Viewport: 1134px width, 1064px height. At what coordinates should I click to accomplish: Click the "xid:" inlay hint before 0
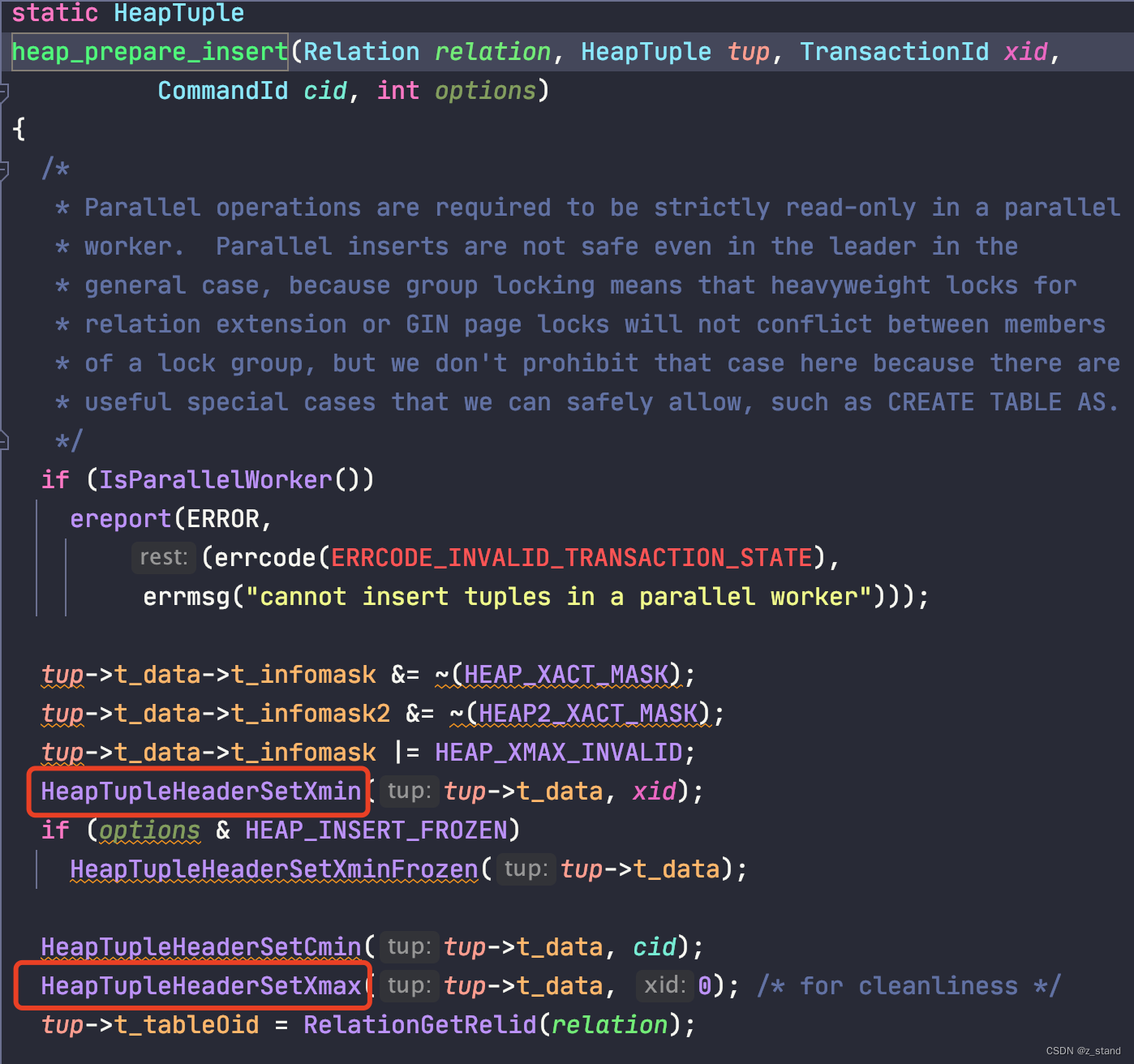664,985
